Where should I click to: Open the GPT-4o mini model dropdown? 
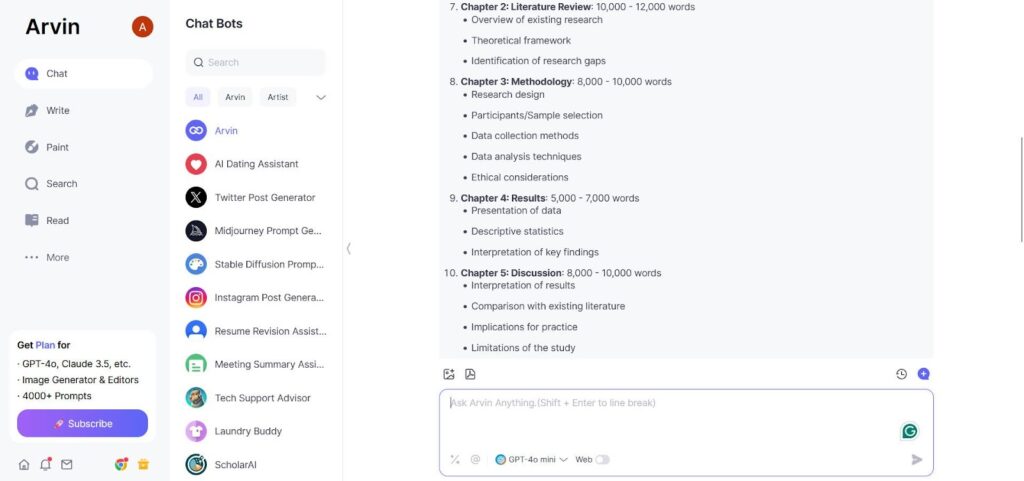tap(531, 459)
